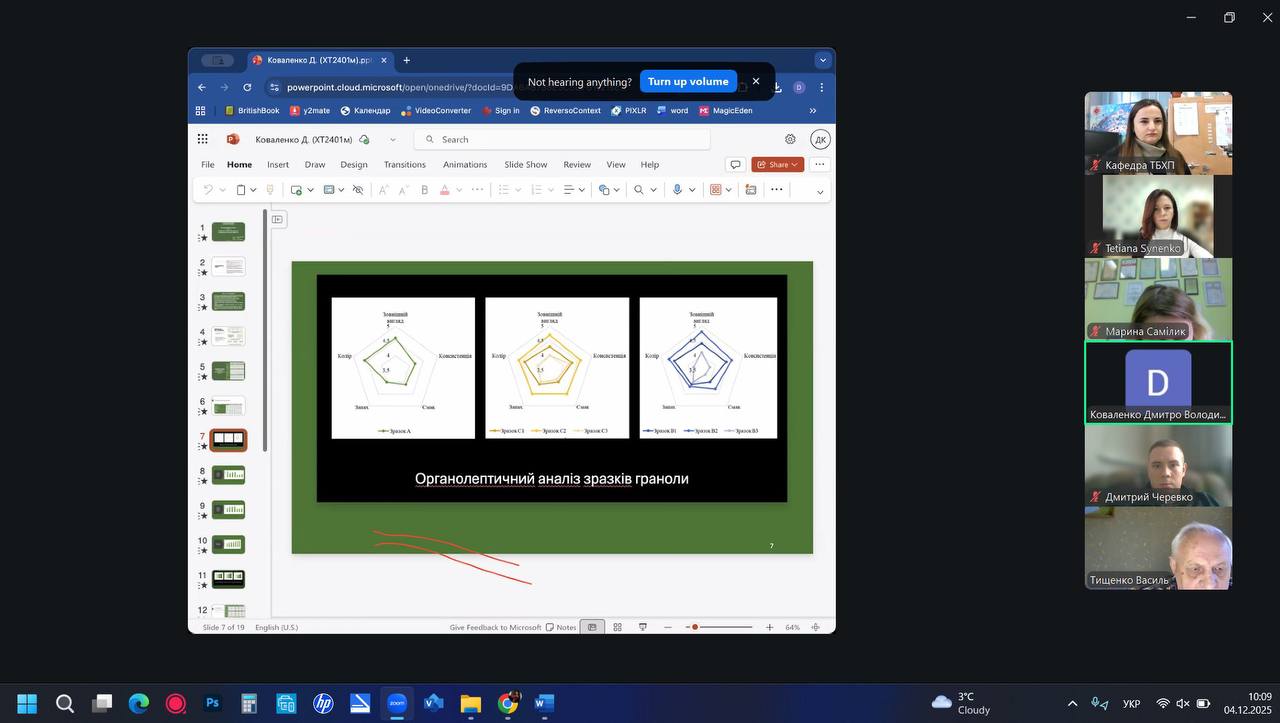
Task: Toggle the slide thumbnail pane collapse button
Action: click(x=277, y=219)
